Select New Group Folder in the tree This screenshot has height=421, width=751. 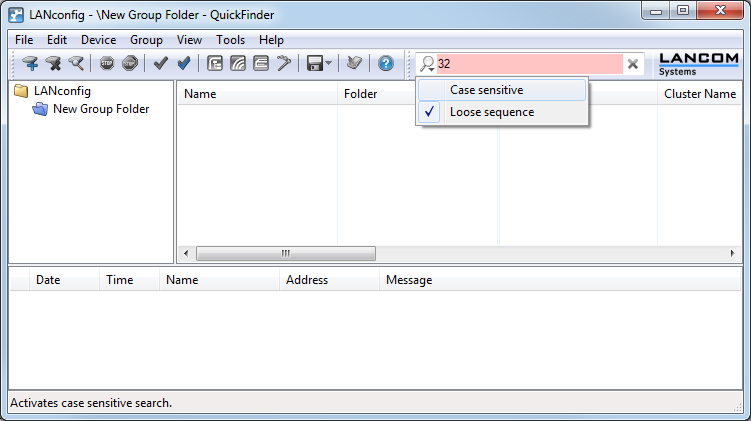pyautogui.click(x=100, y=109)
